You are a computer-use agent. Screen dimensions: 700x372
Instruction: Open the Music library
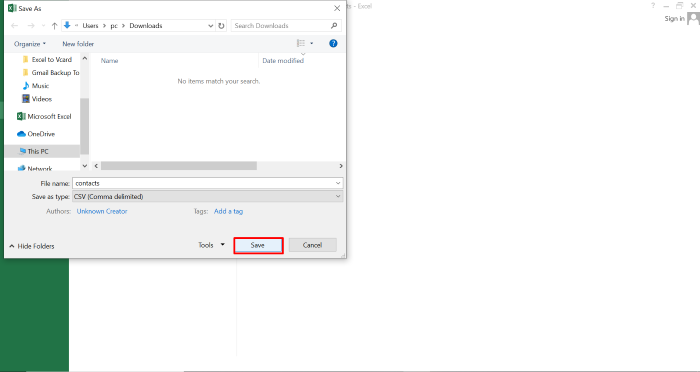click(36, 86)
